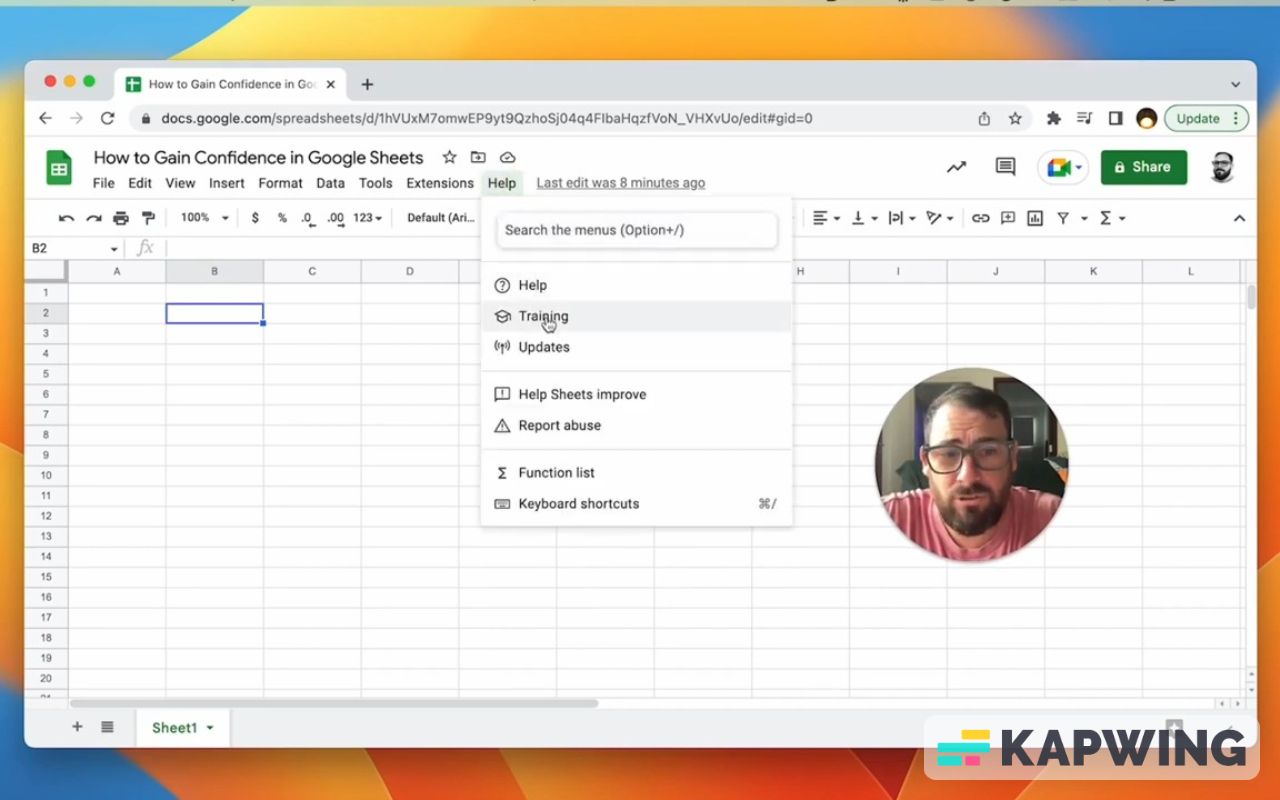
Task: Open text wrapping dropdown
Action: (x=902, y=218)
